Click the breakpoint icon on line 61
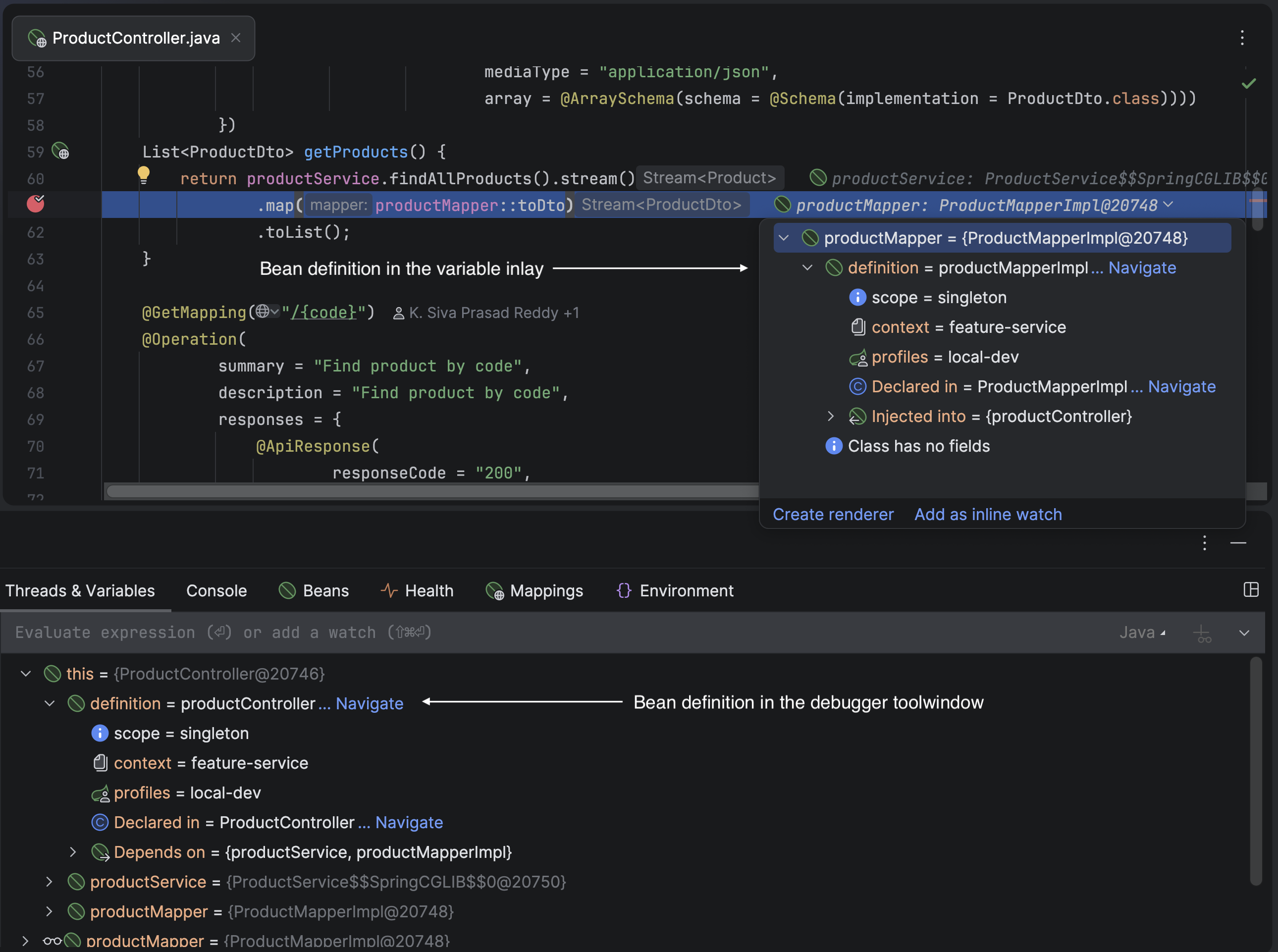 (36, 204)
